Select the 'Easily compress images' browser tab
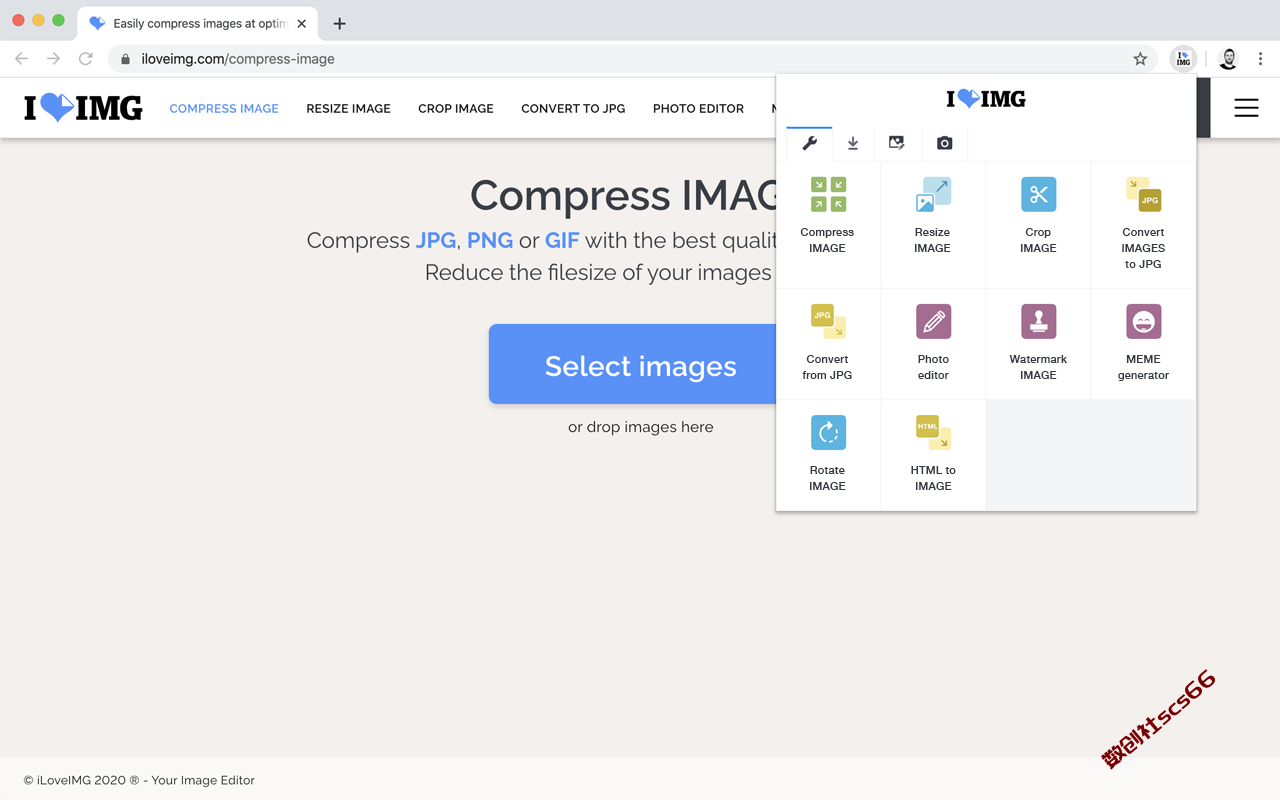1280x800 pixels. (198, 23)
